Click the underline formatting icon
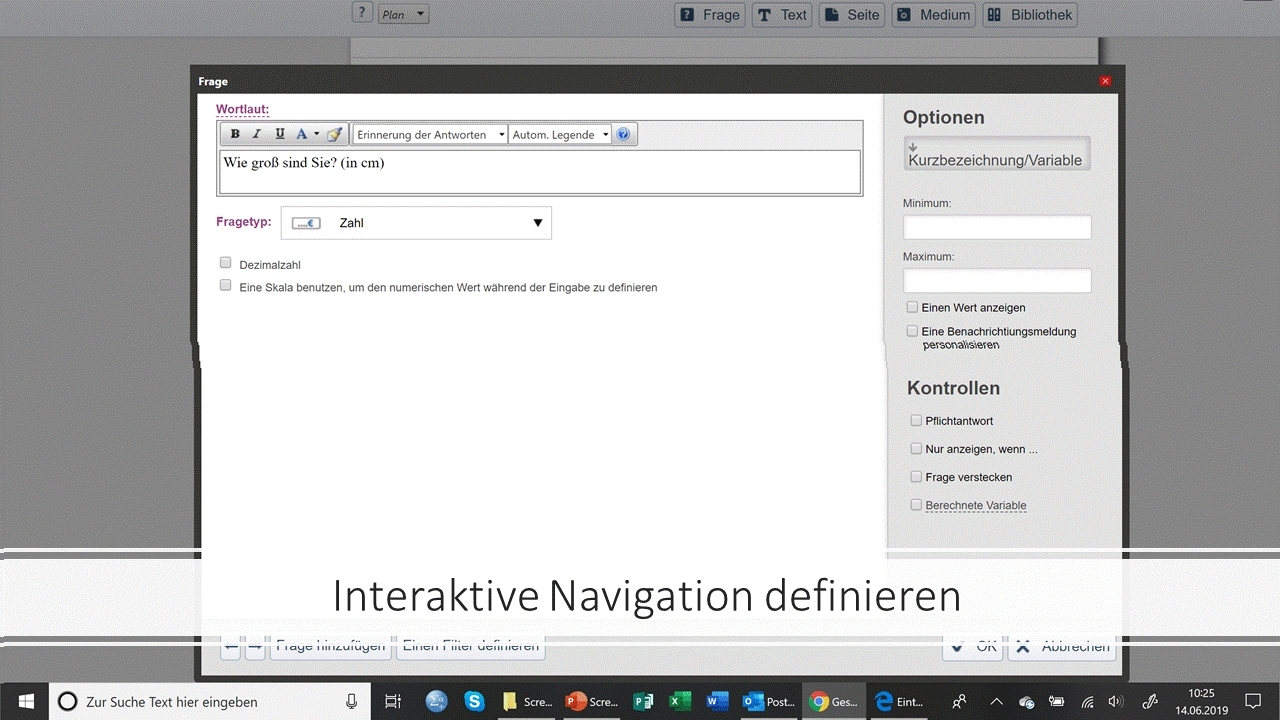The width and height of the screenshot is (1280, 720). click(x=279, y=134)
